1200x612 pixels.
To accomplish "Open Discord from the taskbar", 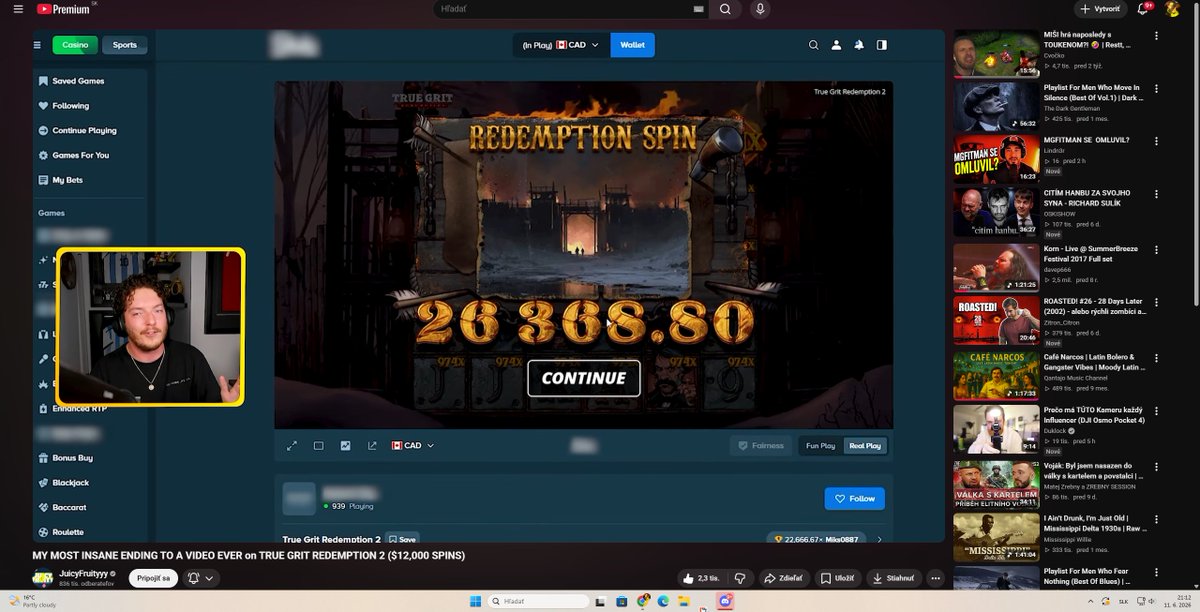I will point(726,601).
